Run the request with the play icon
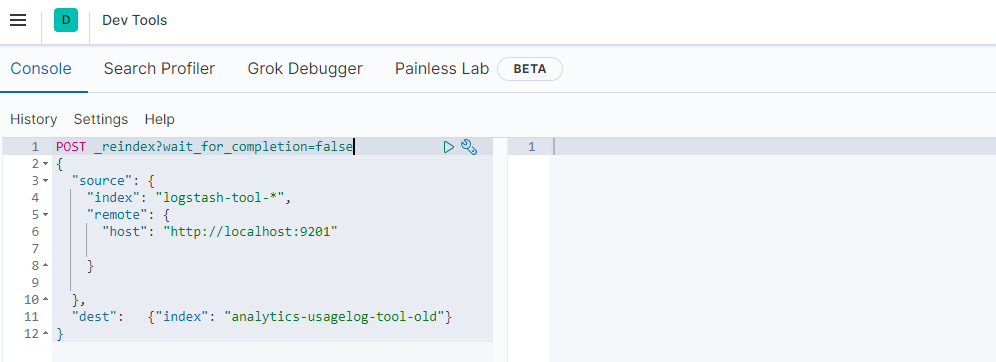 click(x=448, y=147)
